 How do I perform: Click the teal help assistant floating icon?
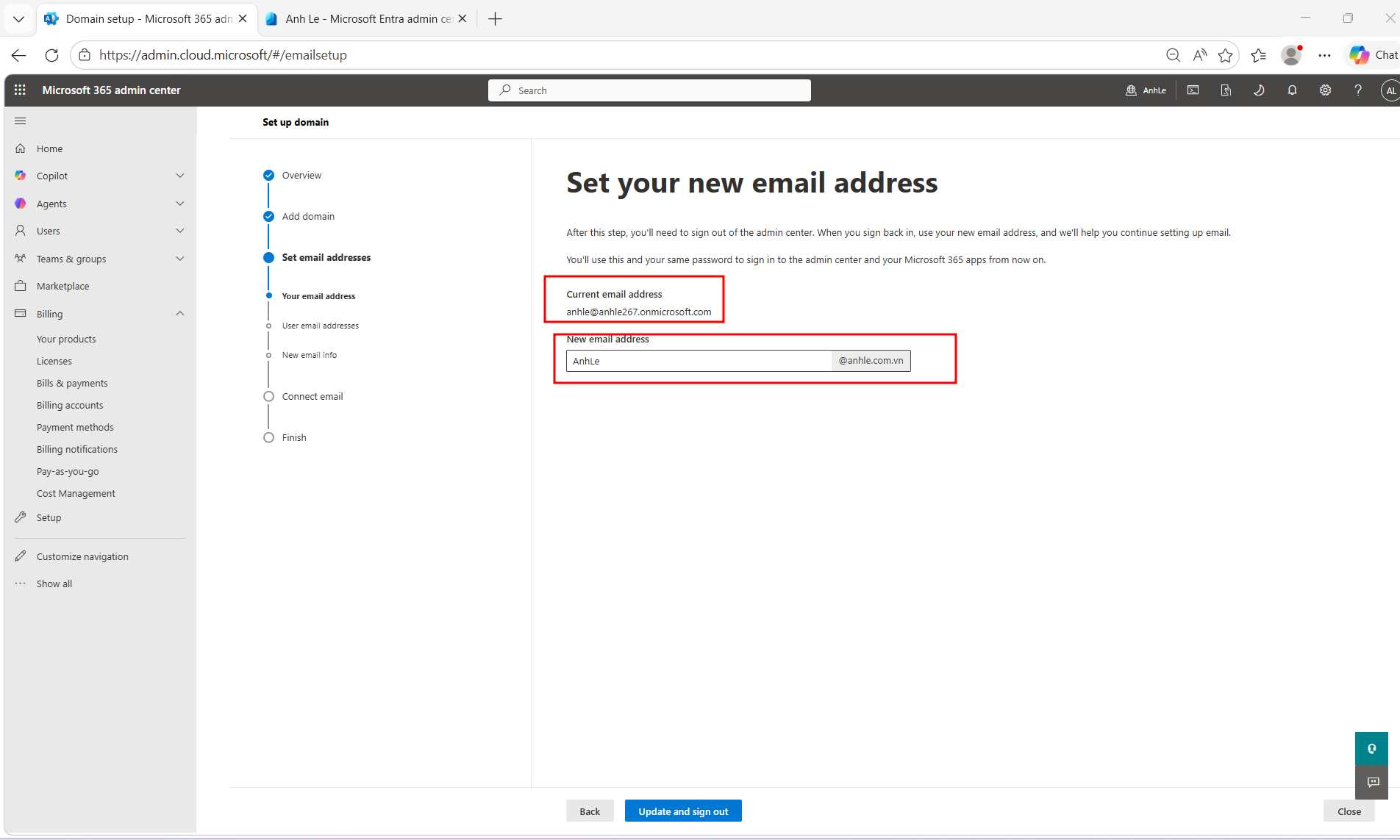(x=1371, y=749)
